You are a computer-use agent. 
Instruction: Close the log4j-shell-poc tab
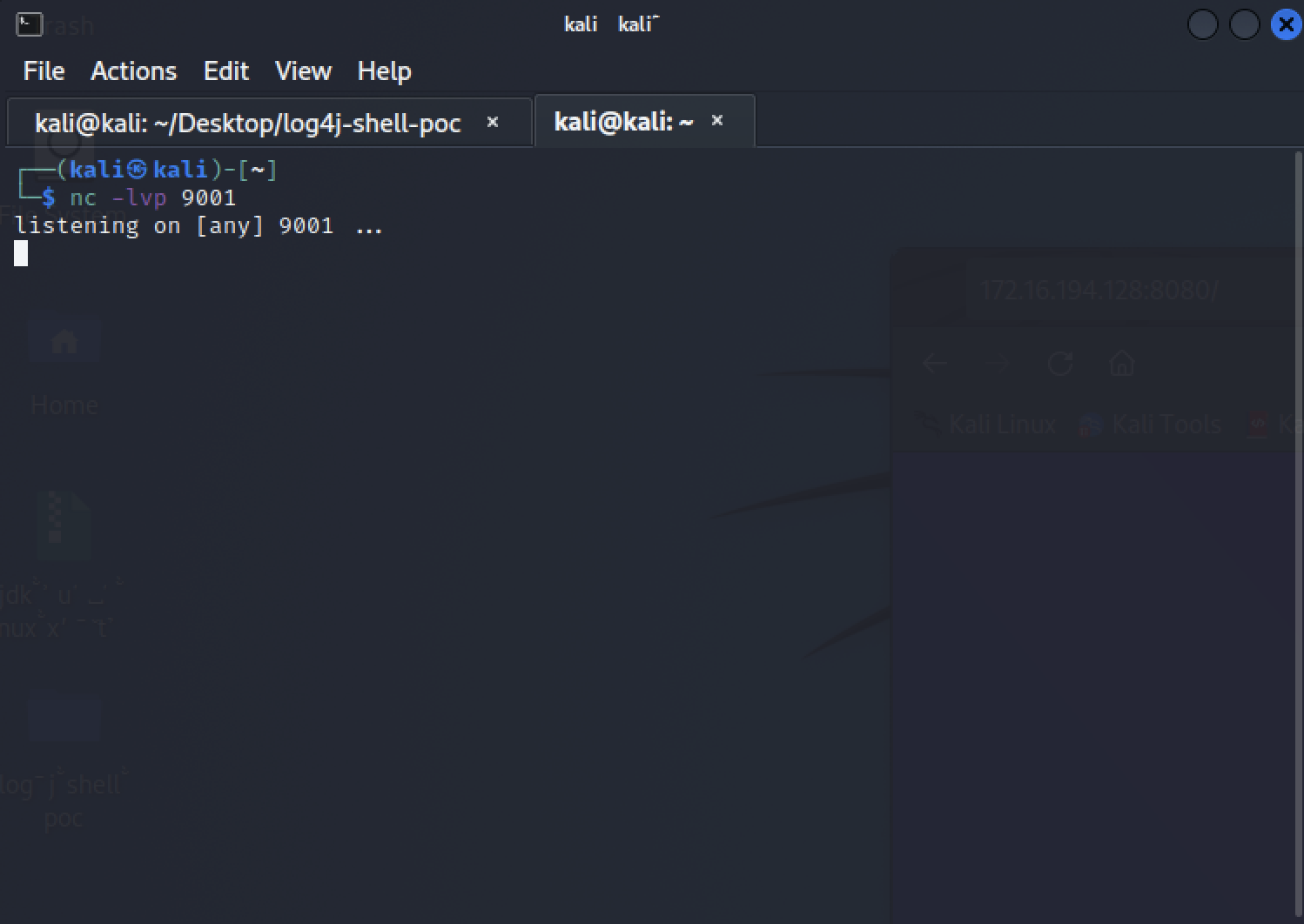[x=493, y=122]
